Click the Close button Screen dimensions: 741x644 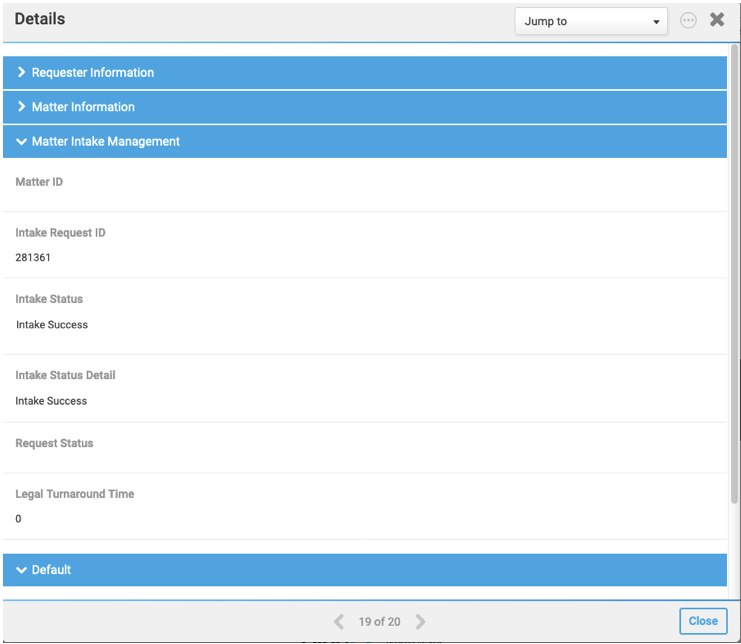(x=703, y=621)
